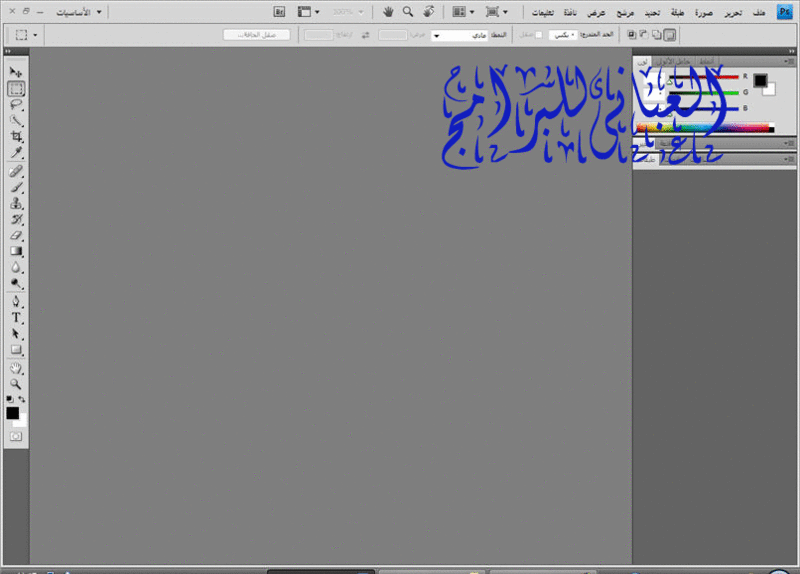This screenshot has height=574, width=800.
Task: Open the طبقة menu
Action: (x=678, y=13)
